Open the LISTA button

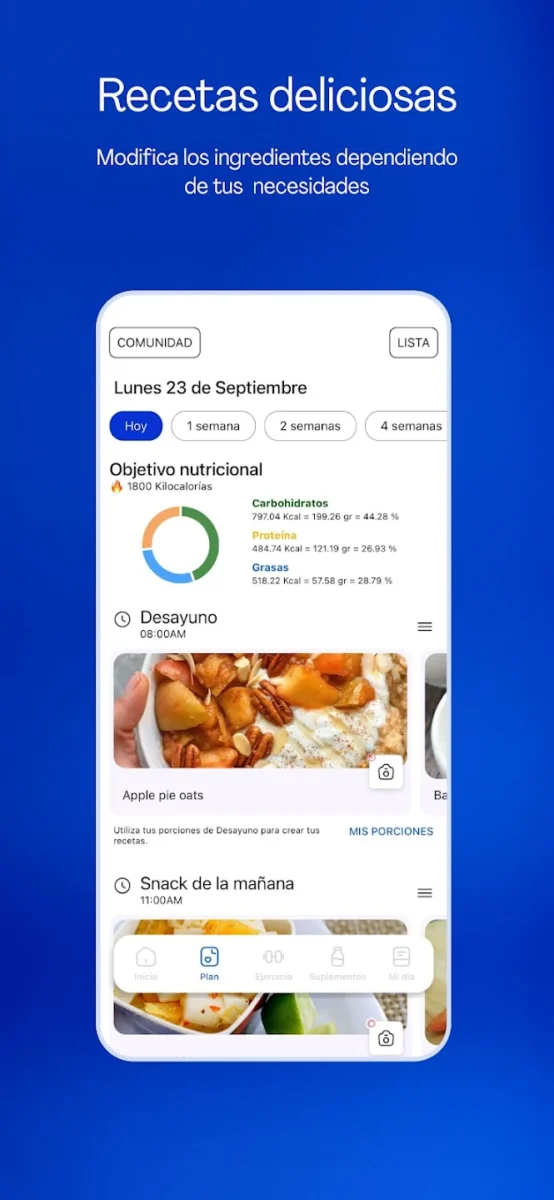pyautogui.click(x=413, y=343)
